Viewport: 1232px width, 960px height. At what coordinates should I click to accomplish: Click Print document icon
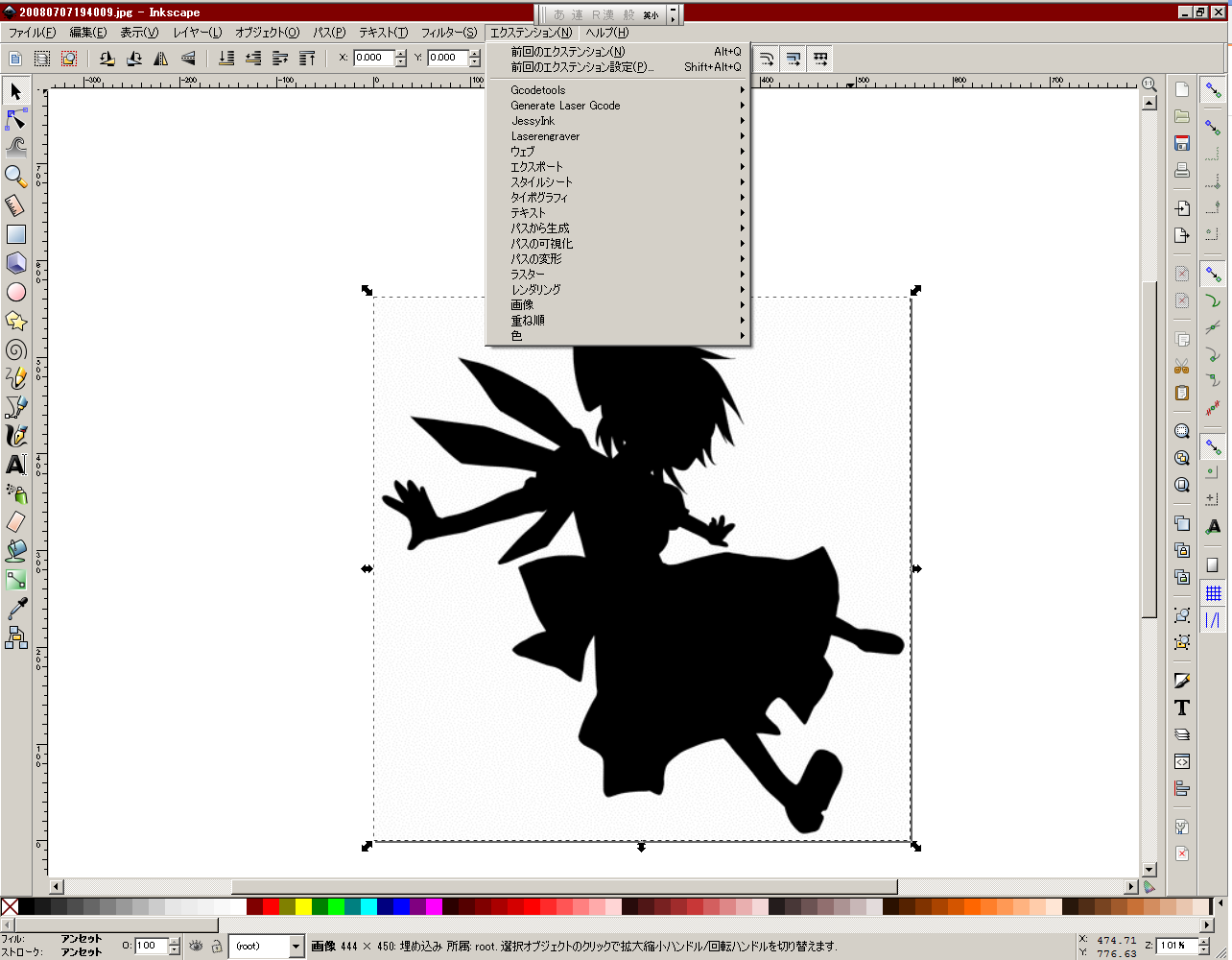1182,170
